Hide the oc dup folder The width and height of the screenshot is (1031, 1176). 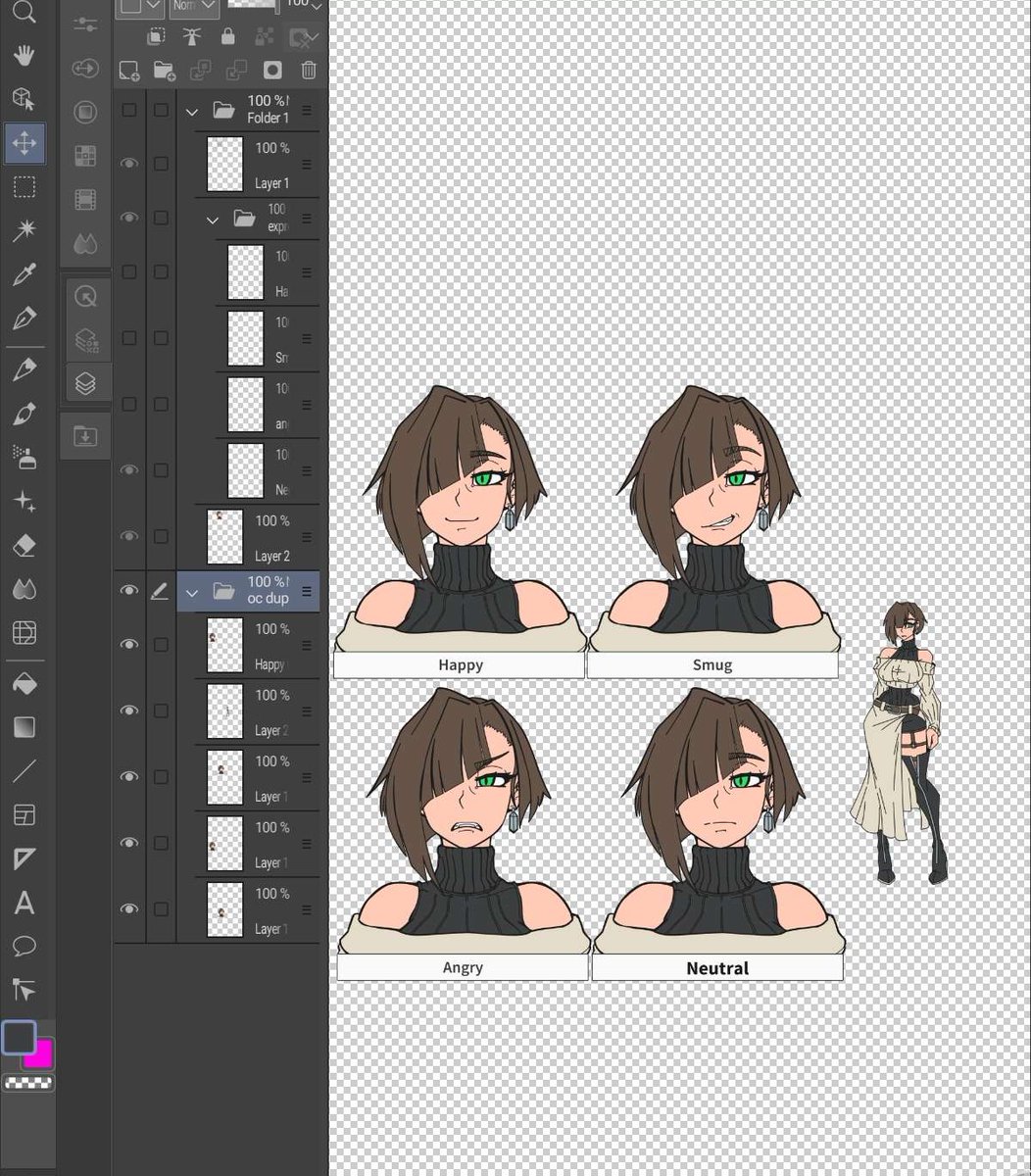click(129, 591)
